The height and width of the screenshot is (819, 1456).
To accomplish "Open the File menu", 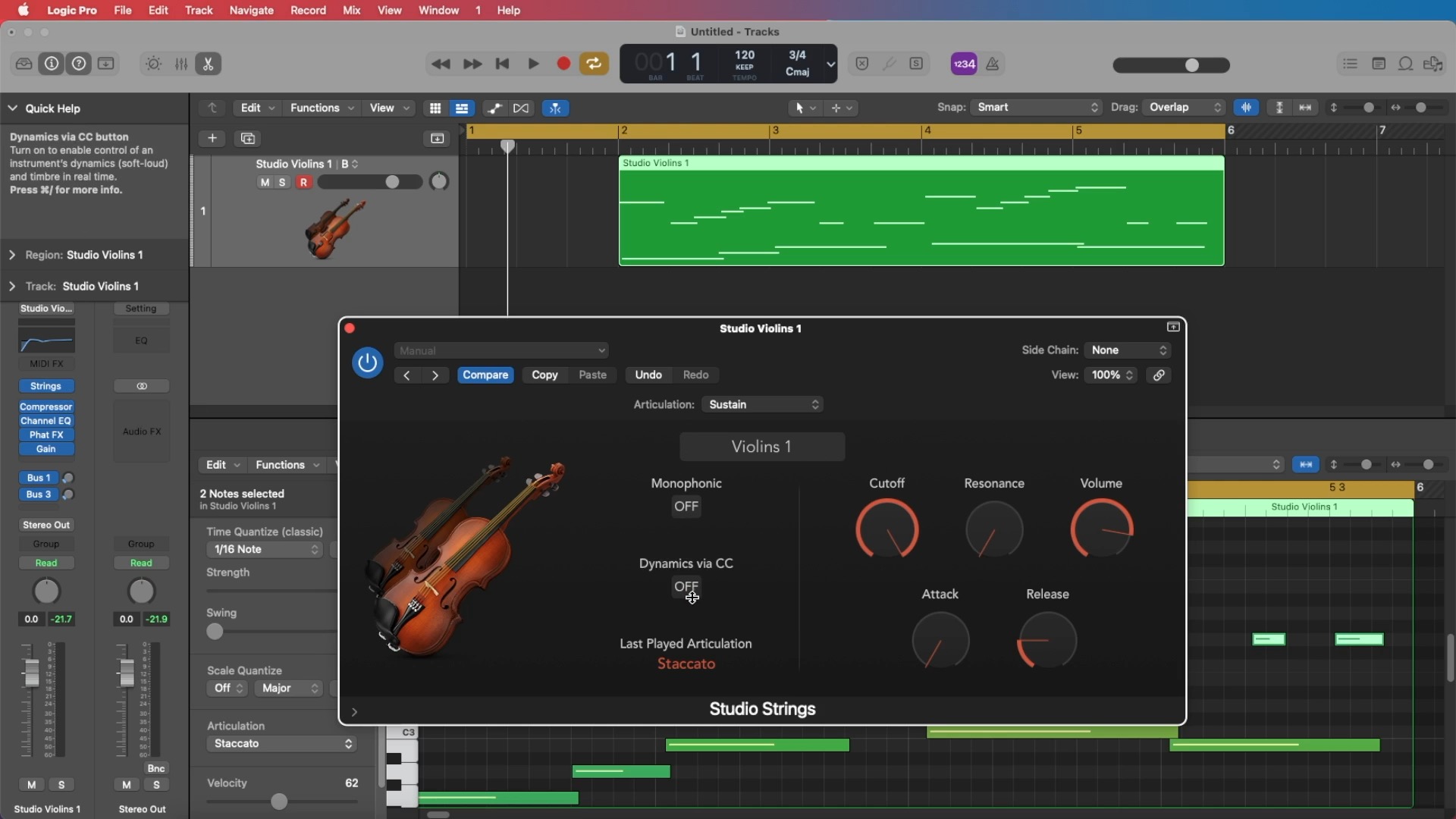I will click(122, 10).
